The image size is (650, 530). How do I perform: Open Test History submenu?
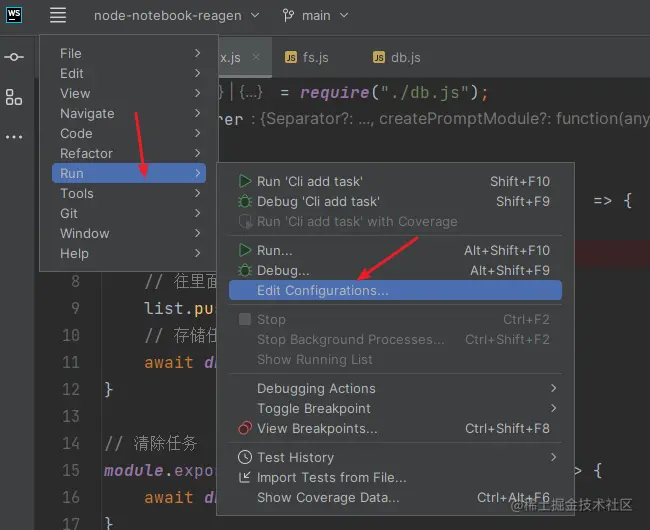[x=395, y=457]
